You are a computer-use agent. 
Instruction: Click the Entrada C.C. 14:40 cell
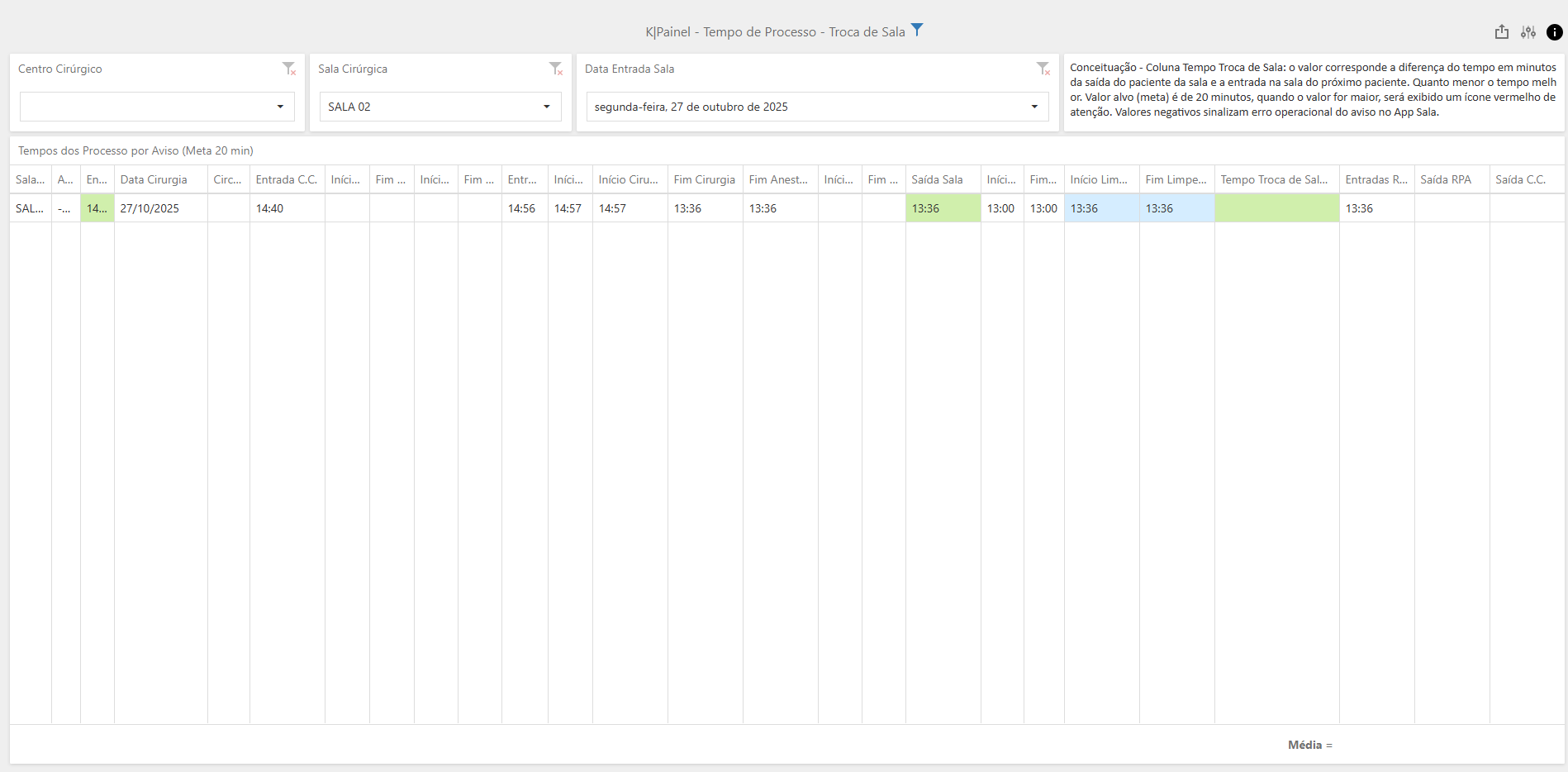tap(287, 208)
